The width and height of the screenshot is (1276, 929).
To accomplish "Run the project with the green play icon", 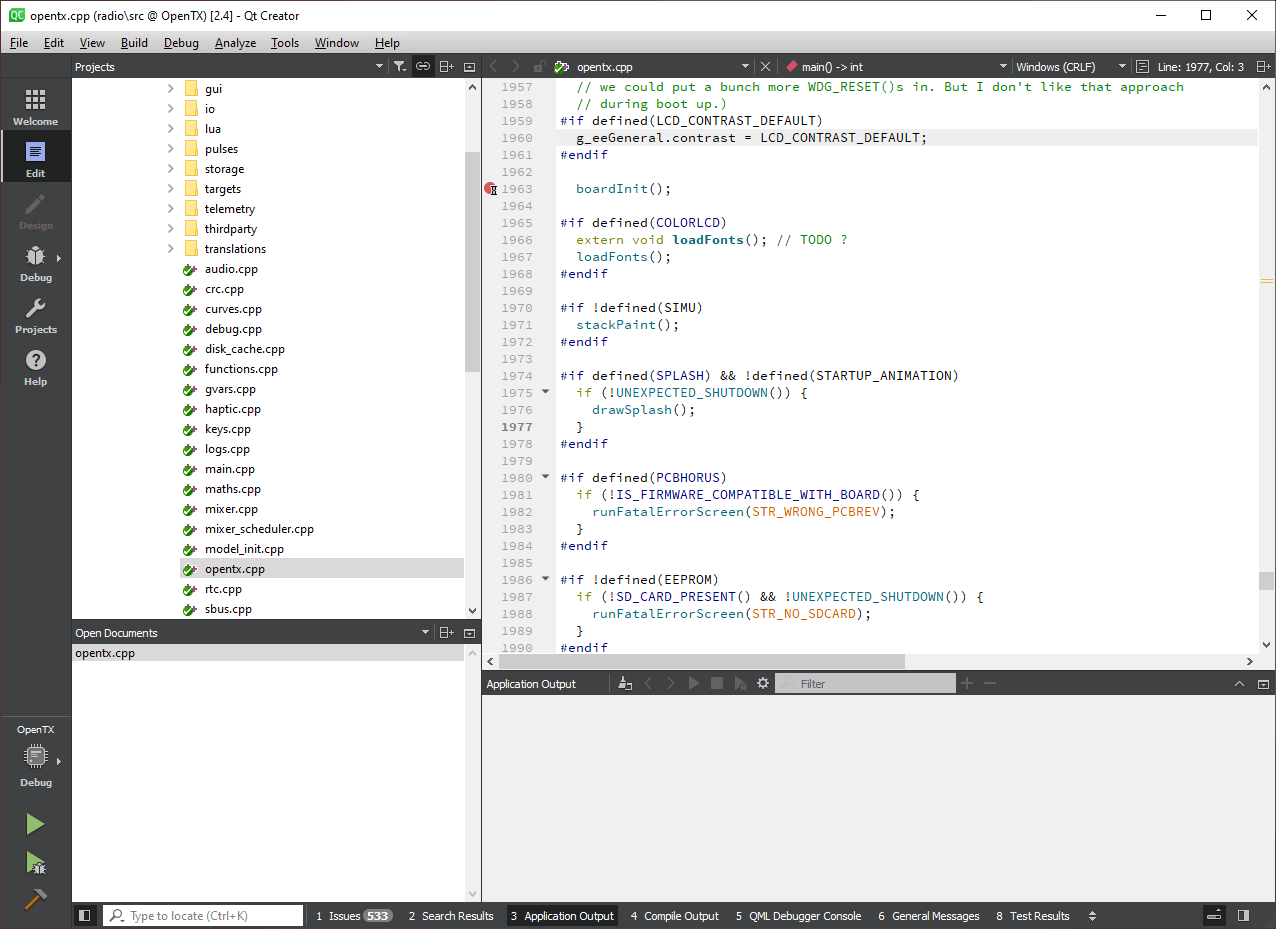I will tap(35, 823).
